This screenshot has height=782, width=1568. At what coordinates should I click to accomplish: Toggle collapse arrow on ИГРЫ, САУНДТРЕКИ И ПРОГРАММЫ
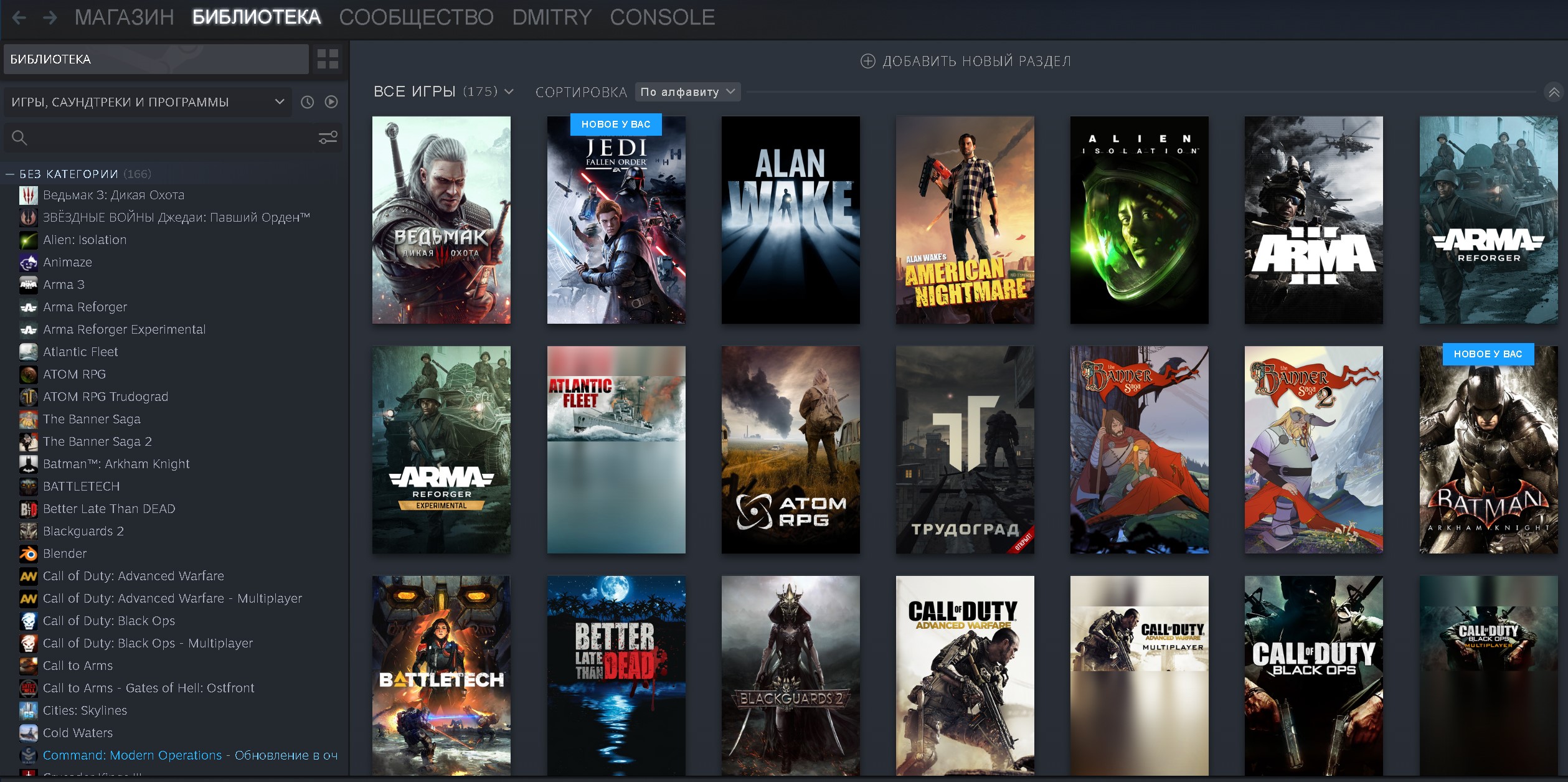click(x=280, y=102)
